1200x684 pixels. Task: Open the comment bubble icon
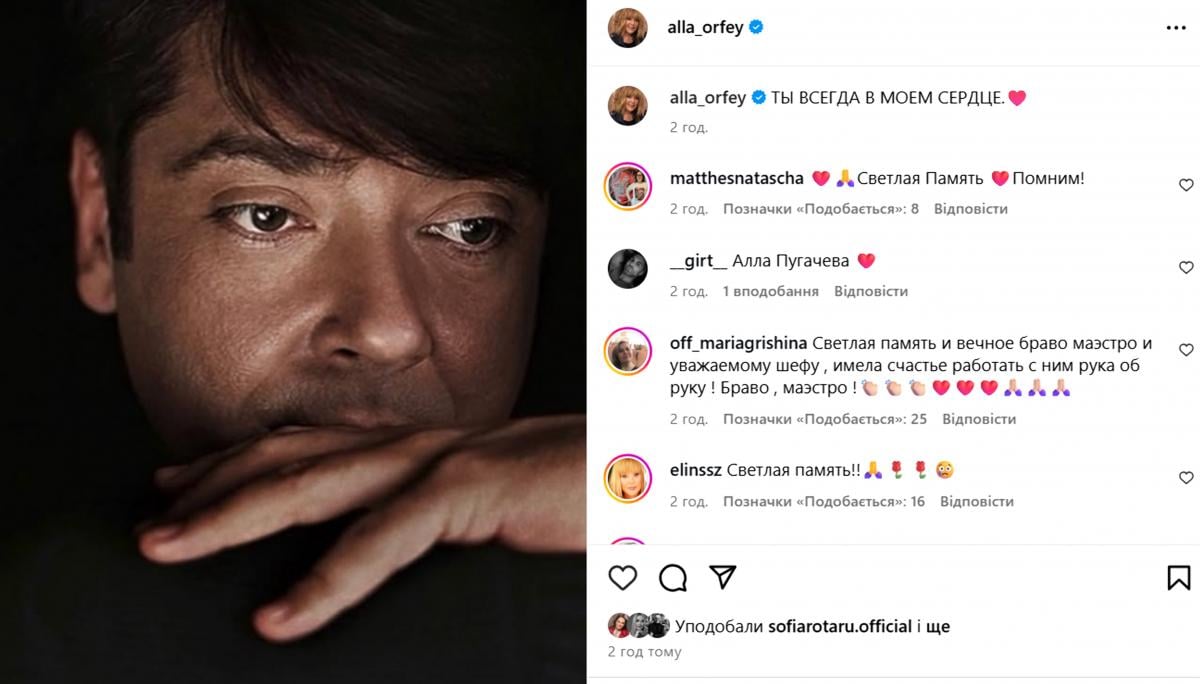pyautogui.click(x=673, y=577)
